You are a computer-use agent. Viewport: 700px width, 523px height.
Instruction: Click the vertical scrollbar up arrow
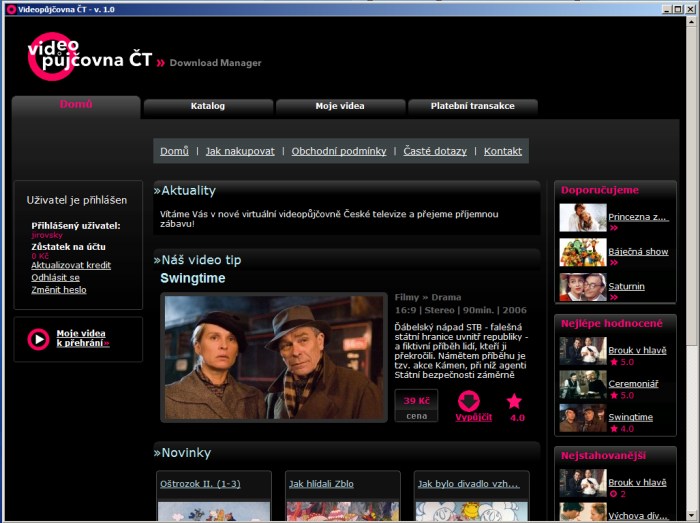[692, 21]
